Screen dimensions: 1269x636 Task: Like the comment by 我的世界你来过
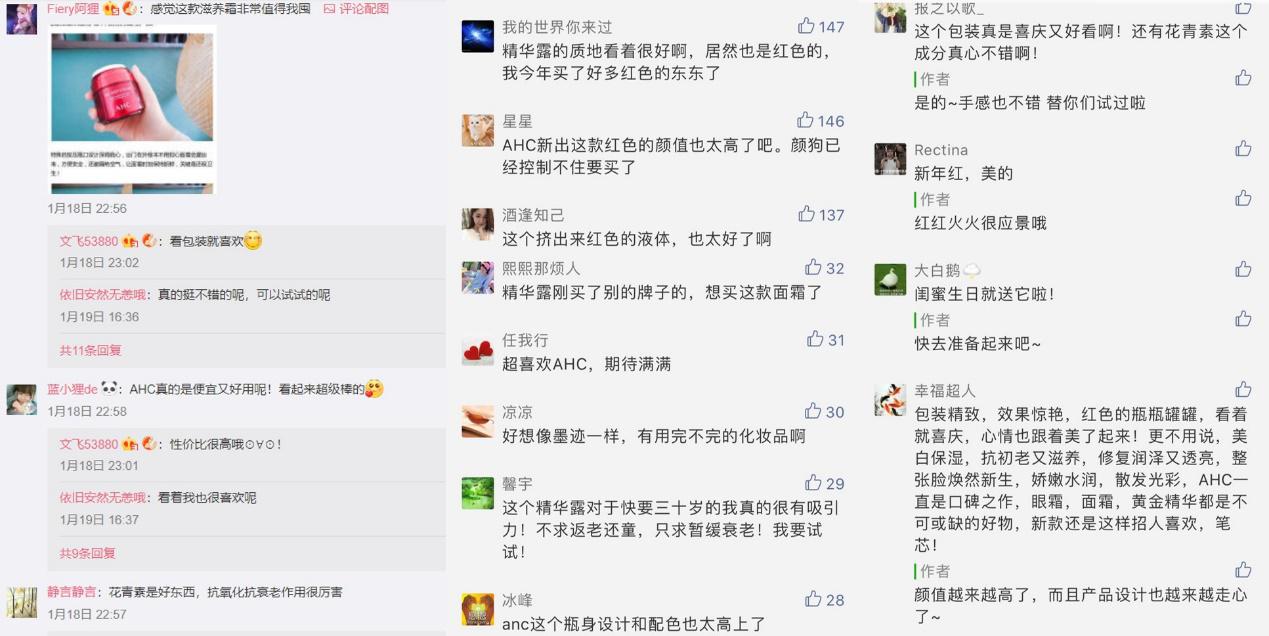coord(806,27)
